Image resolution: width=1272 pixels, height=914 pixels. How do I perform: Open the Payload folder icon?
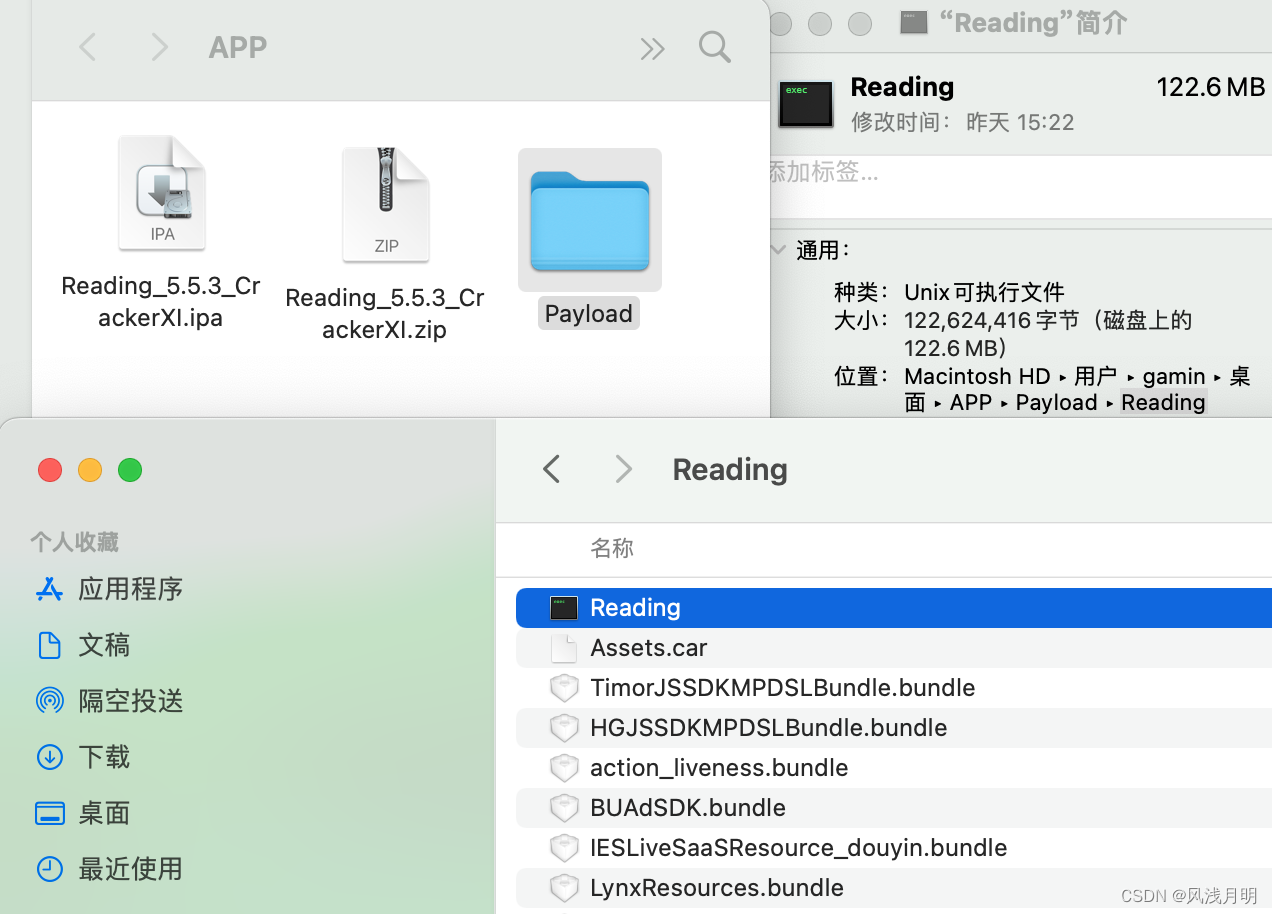point(590,220)
